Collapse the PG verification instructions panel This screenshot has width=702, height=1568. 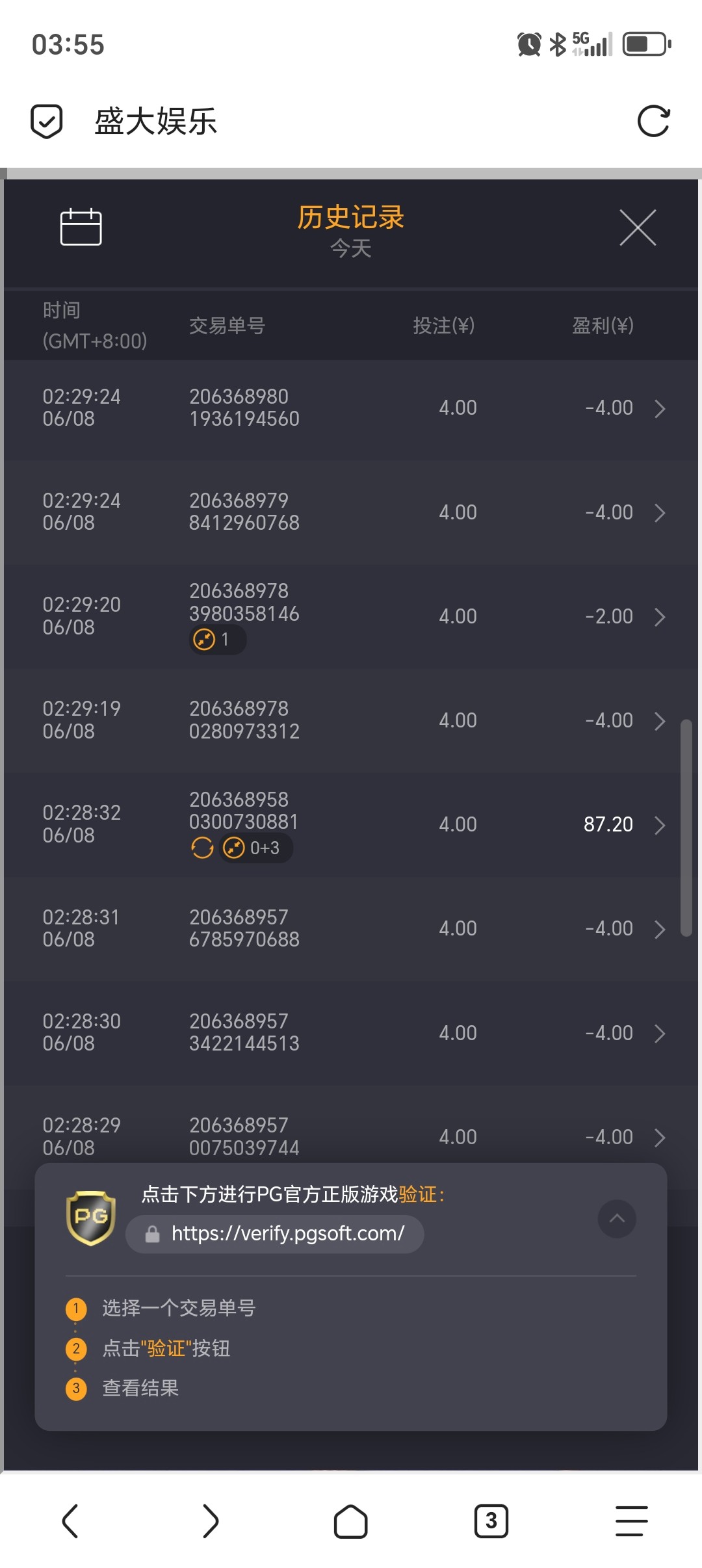(x=617, y=1218)
